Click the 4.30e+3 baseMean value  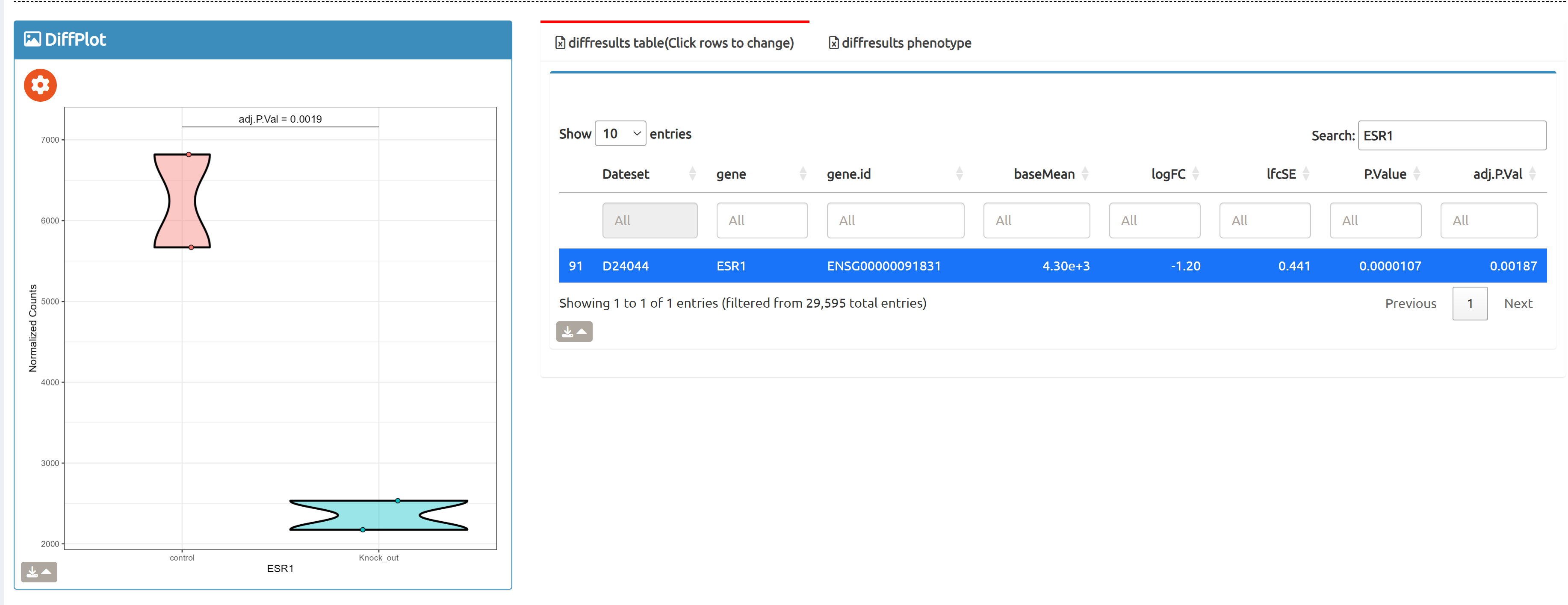[x=1066, y=266]
